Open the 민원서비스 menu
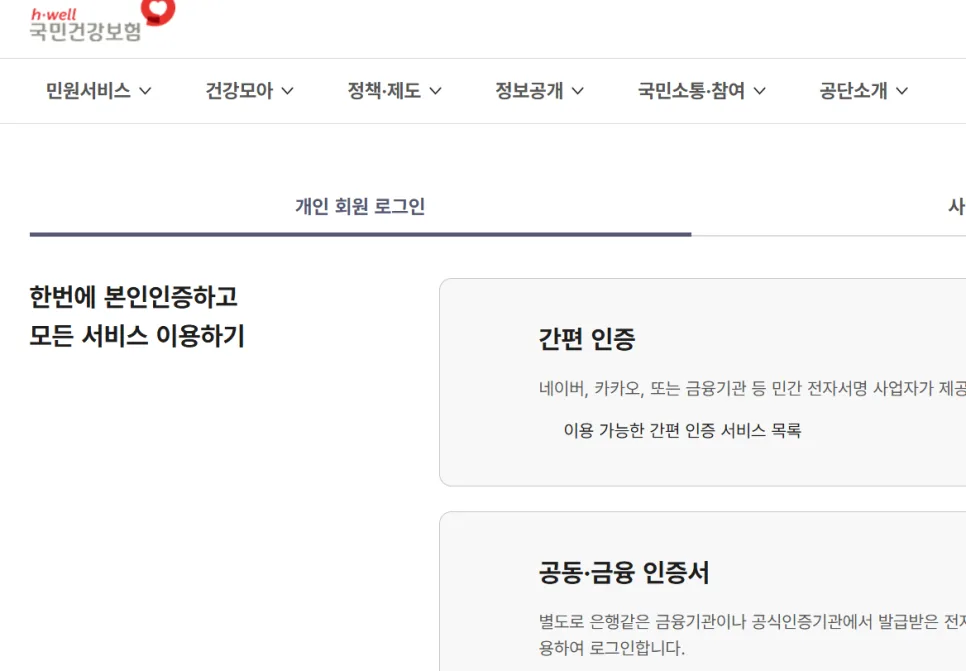This screenshot has height=671, width=966. [88, 91]
